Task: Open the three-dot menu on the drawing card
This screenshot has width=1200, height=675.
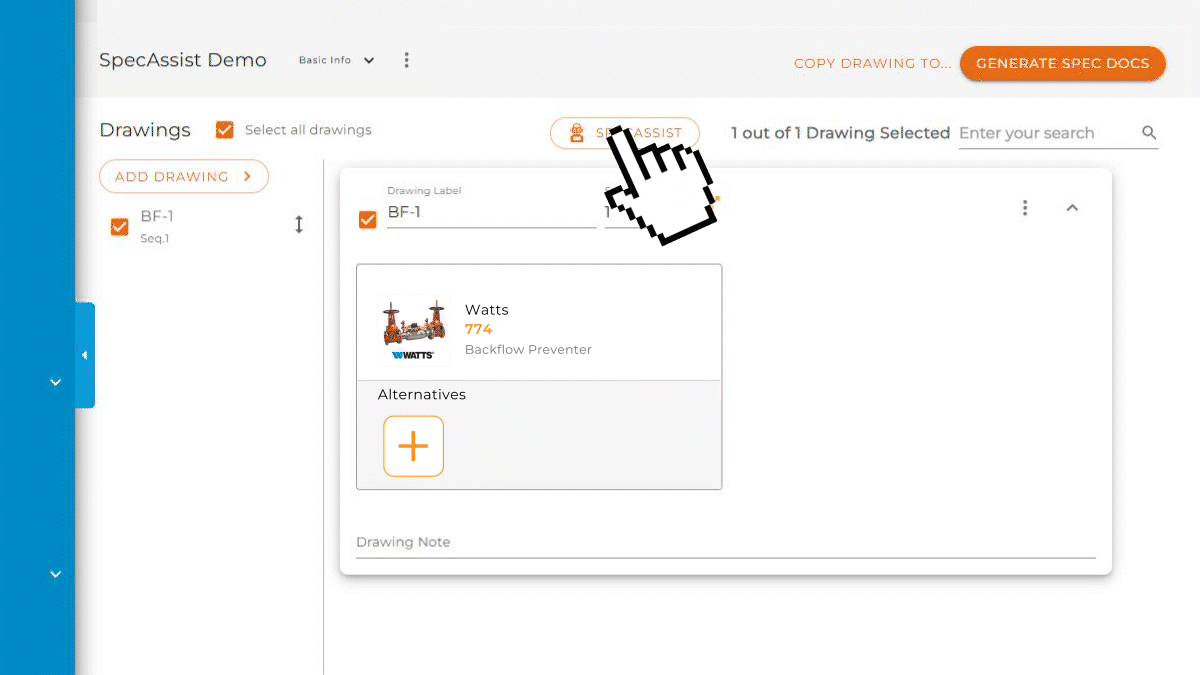Action: pos(1025,207)
